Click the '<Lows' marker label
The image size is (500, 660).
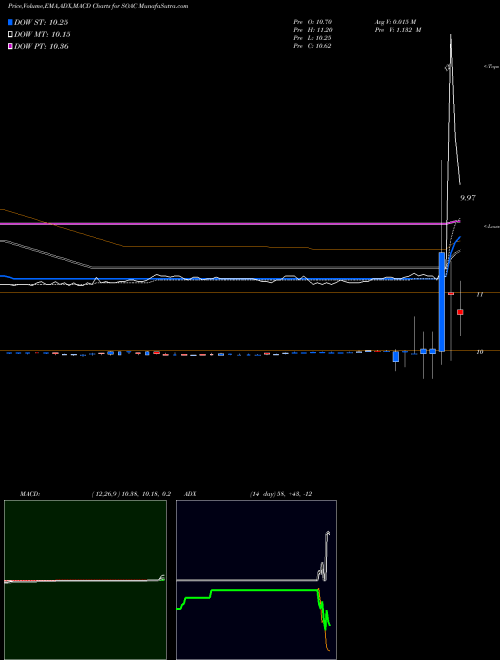pos(491,226)
